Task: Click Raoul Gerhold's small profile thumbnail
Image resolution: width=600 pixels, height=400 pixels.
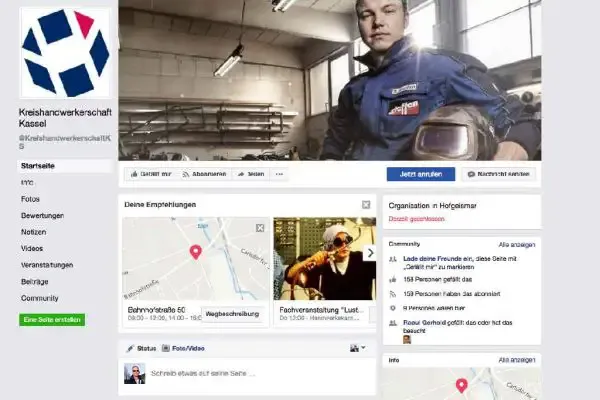Action: (x=407, y=339)
